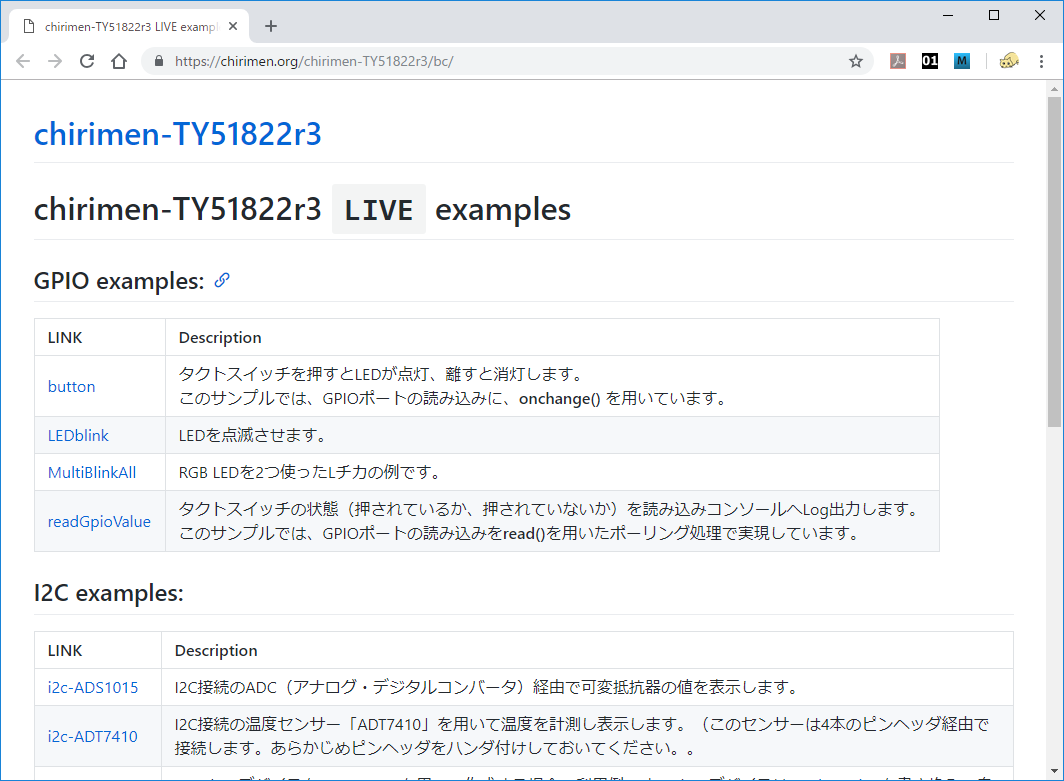Click the cat-shaped extension icon
The width and height of the screenshot is (1064, 781).
coord(1009,61)
